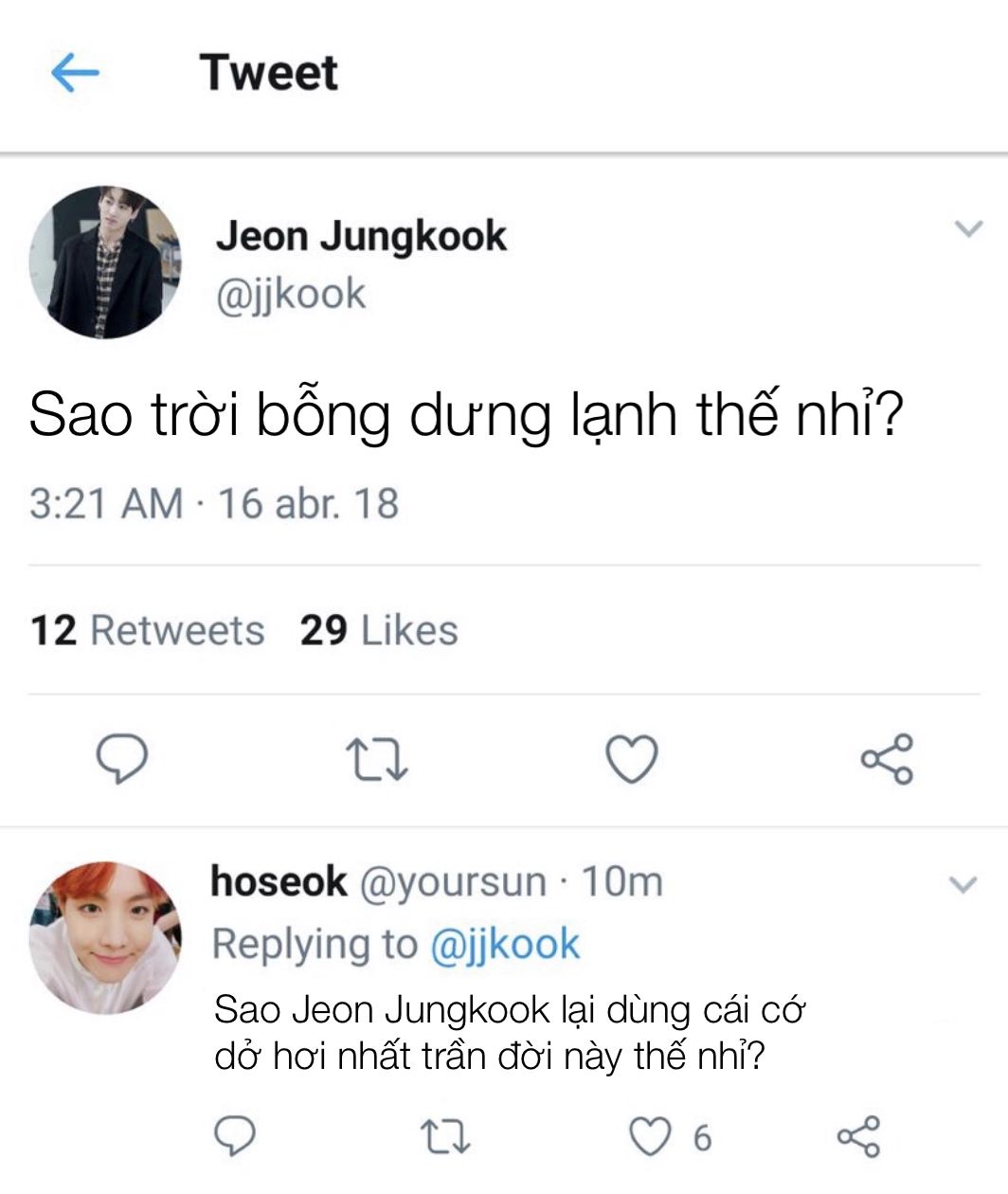Image resolution: width=1008 pixels, height=1194 pixels.
Task: Like the main tweet with the heart
Action: click(x=631, y=760)
